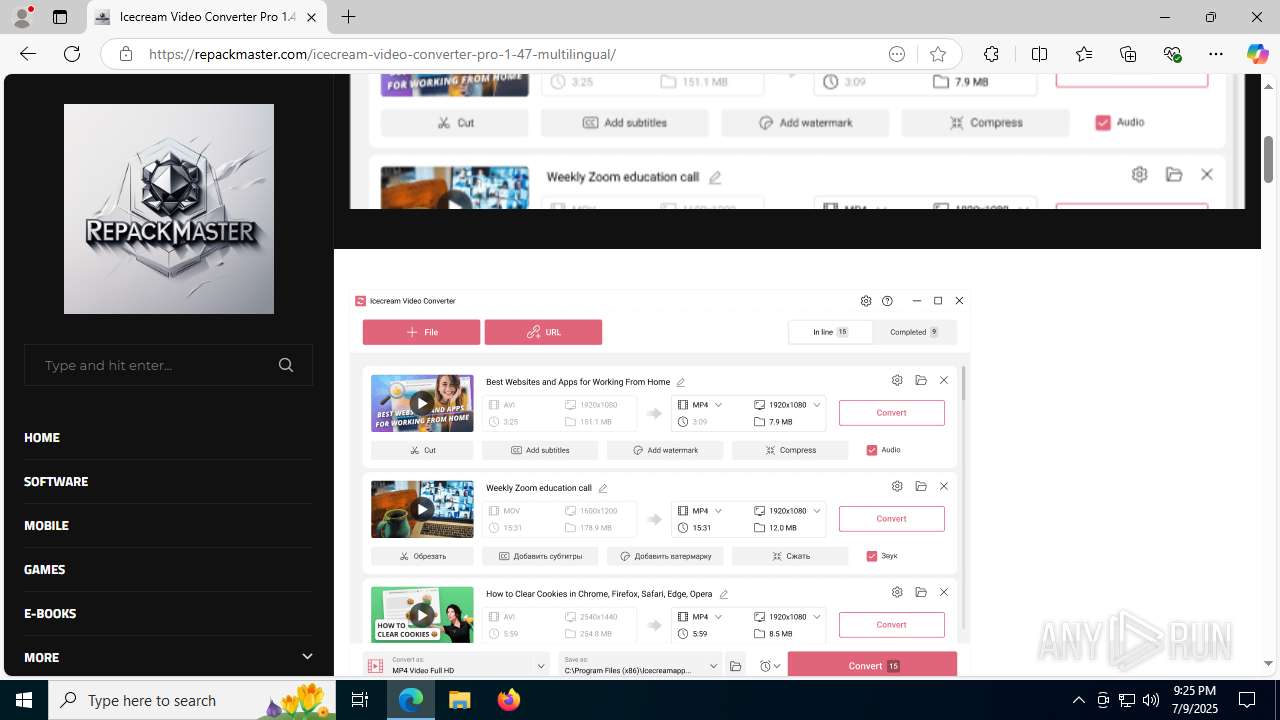Switch to In line tab
The image size is (1280, 720).
coord(830,332)
